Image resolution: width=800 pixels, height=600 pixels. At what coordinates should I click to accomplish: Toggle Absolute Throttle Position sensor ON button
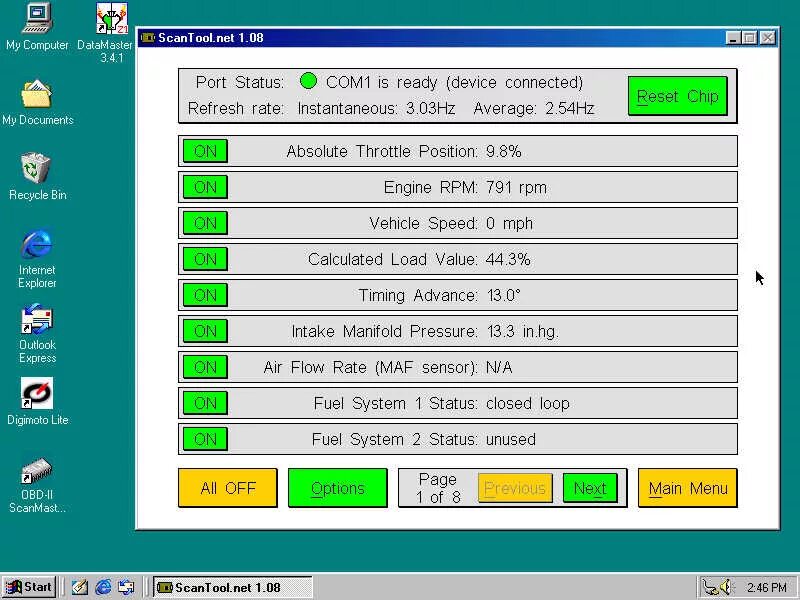205,151
